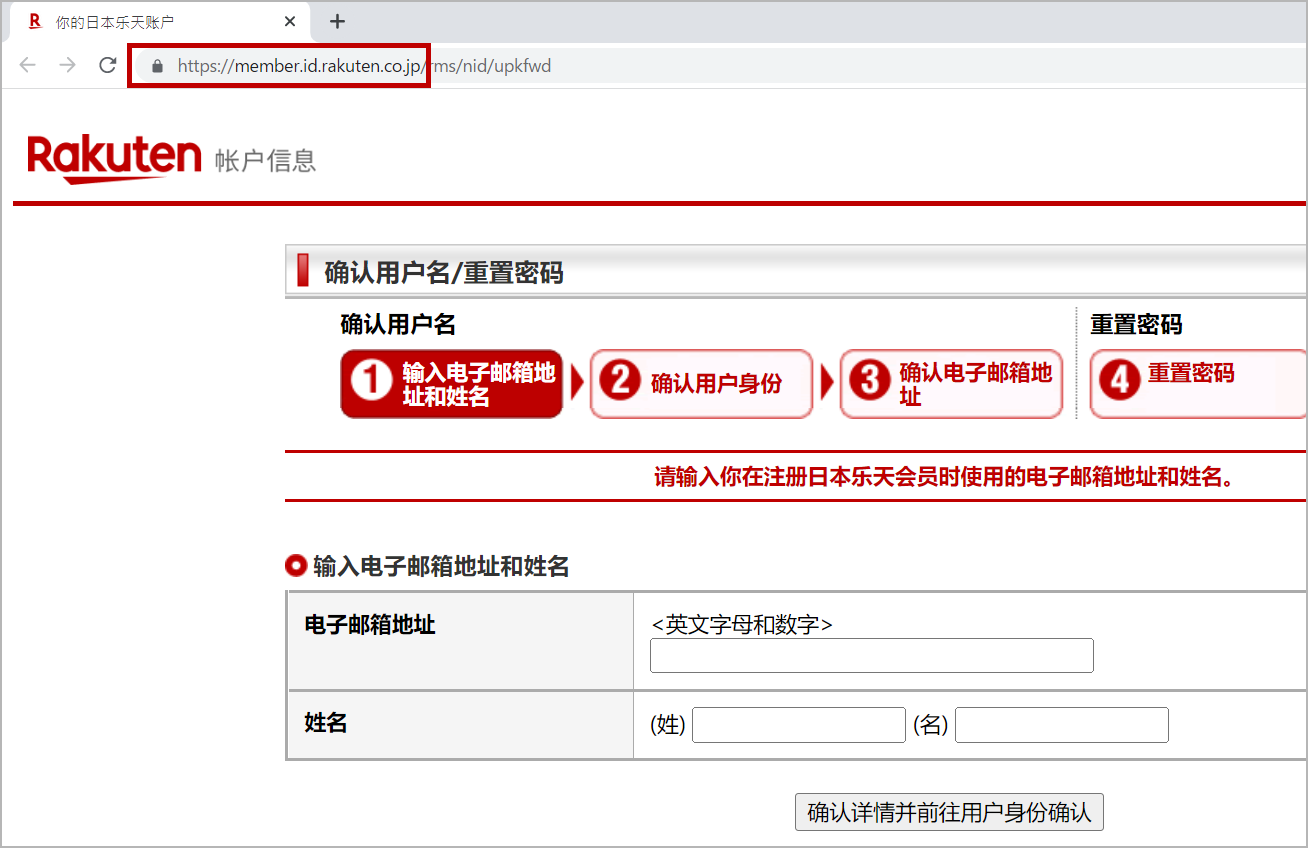Image resolution: width=1308 pixels, height=848 pixels.
Task: Click the 确认详情并前往用户身份确认 button
Action: pyautogui.click(x=949, y=813)
